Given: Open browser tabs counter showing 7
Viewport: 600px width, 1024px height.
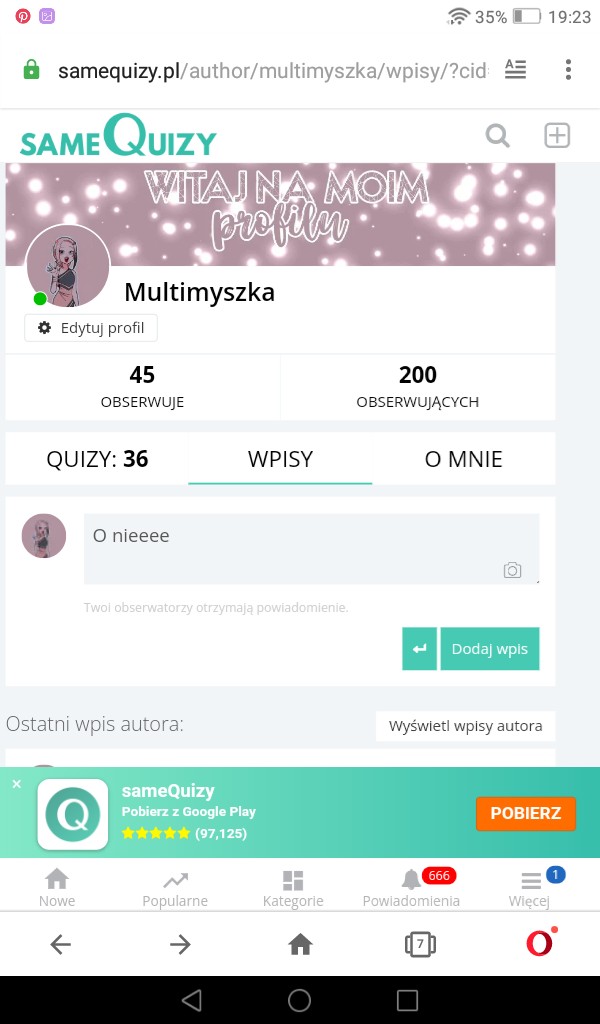Looking at the screenshot, I should click(420, 944).
